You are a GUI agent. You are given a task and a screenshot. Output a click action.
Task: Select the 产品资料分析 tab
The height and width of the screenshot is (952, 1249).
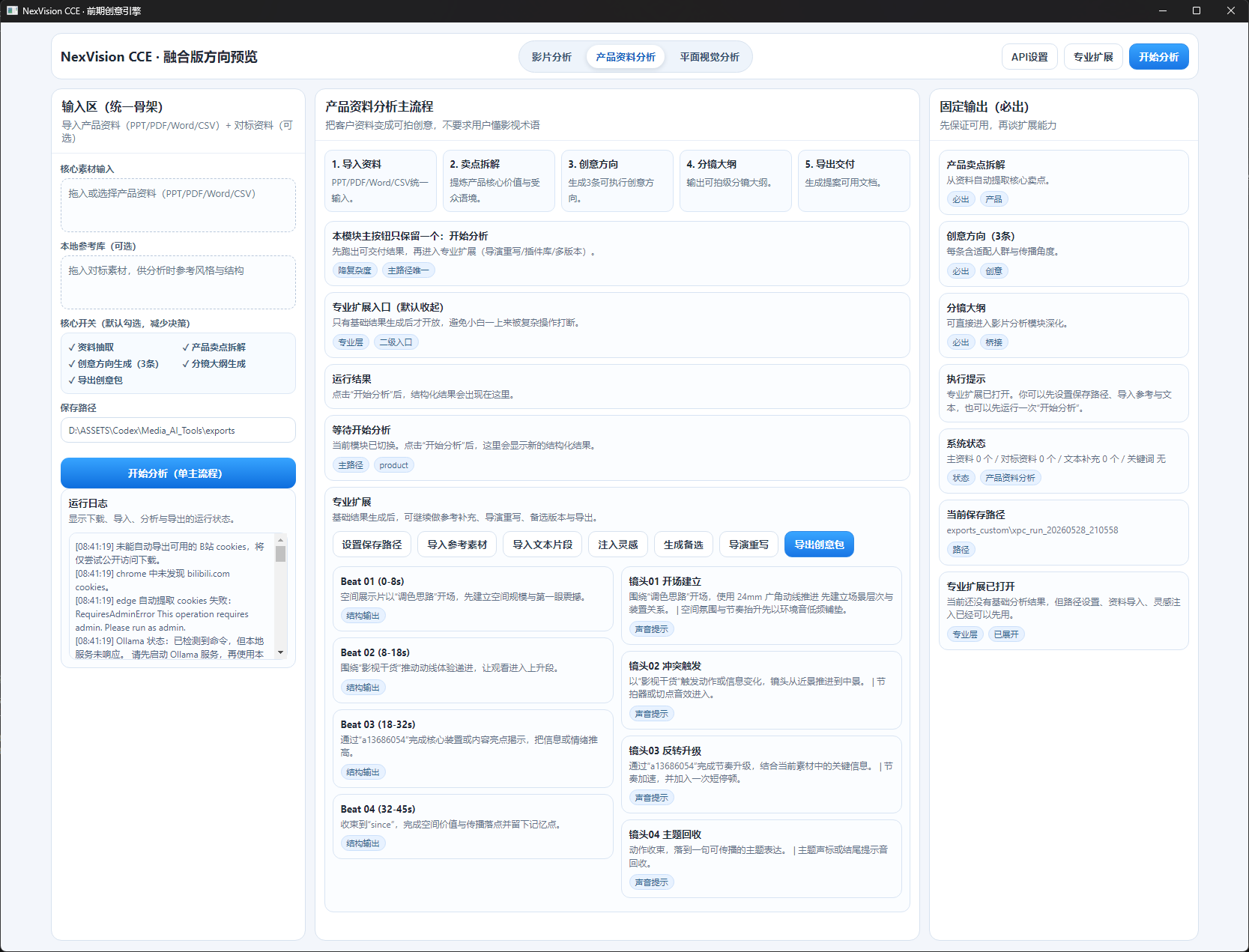coord(626,57)
